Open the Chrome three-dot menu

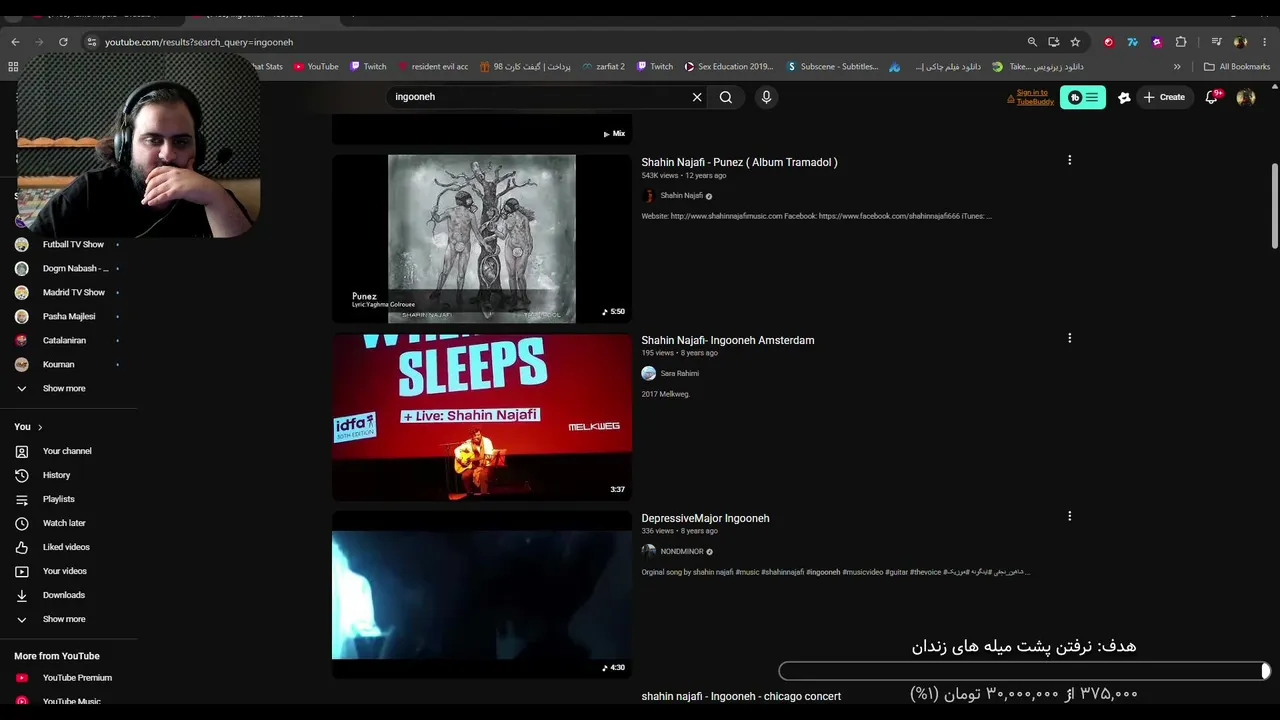1265,42
